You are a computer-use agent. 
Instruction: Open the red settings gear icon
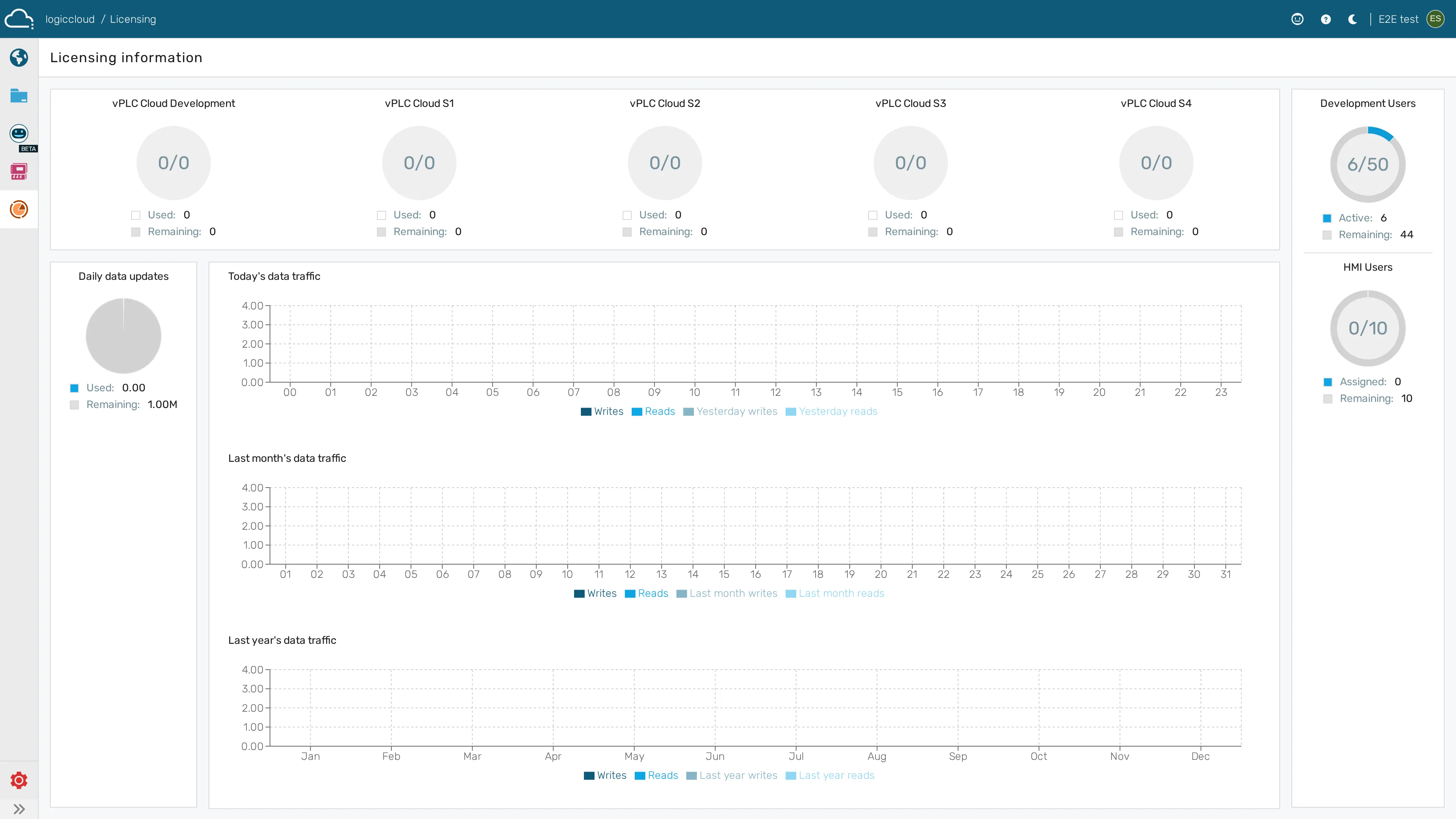pos(19,780)
